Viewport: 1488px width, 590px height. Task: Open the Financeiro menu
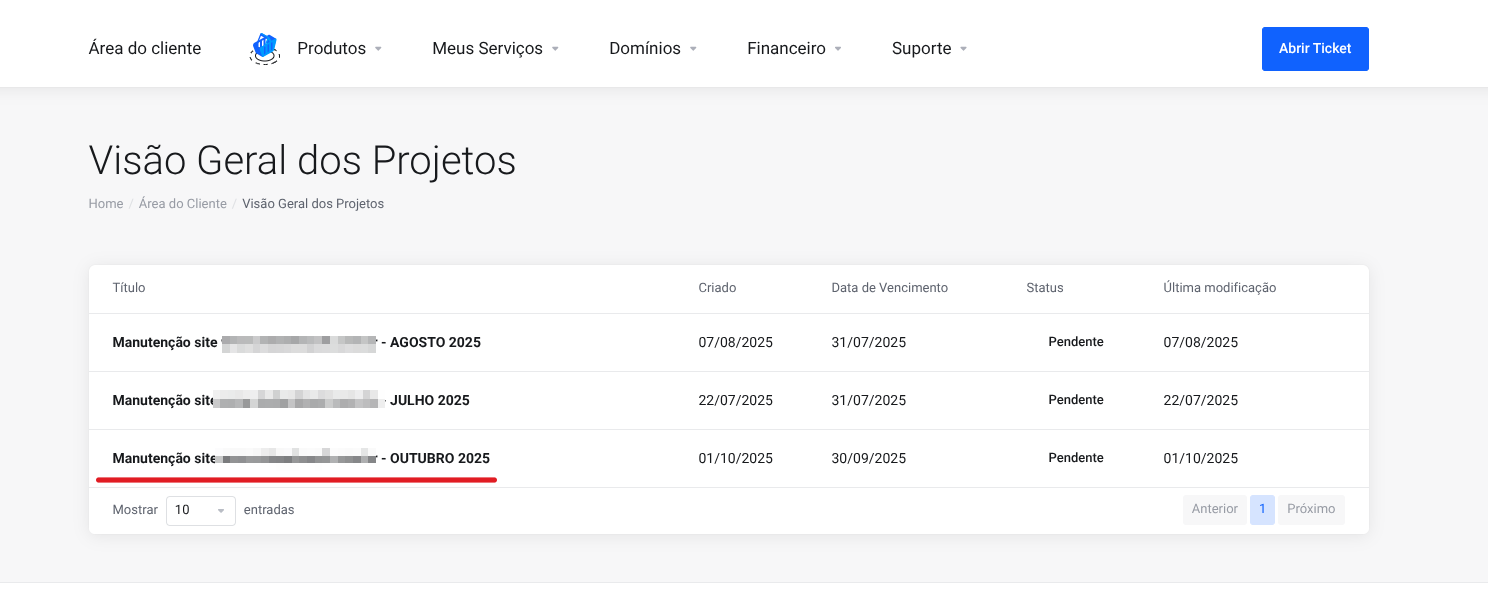point(794,48)
